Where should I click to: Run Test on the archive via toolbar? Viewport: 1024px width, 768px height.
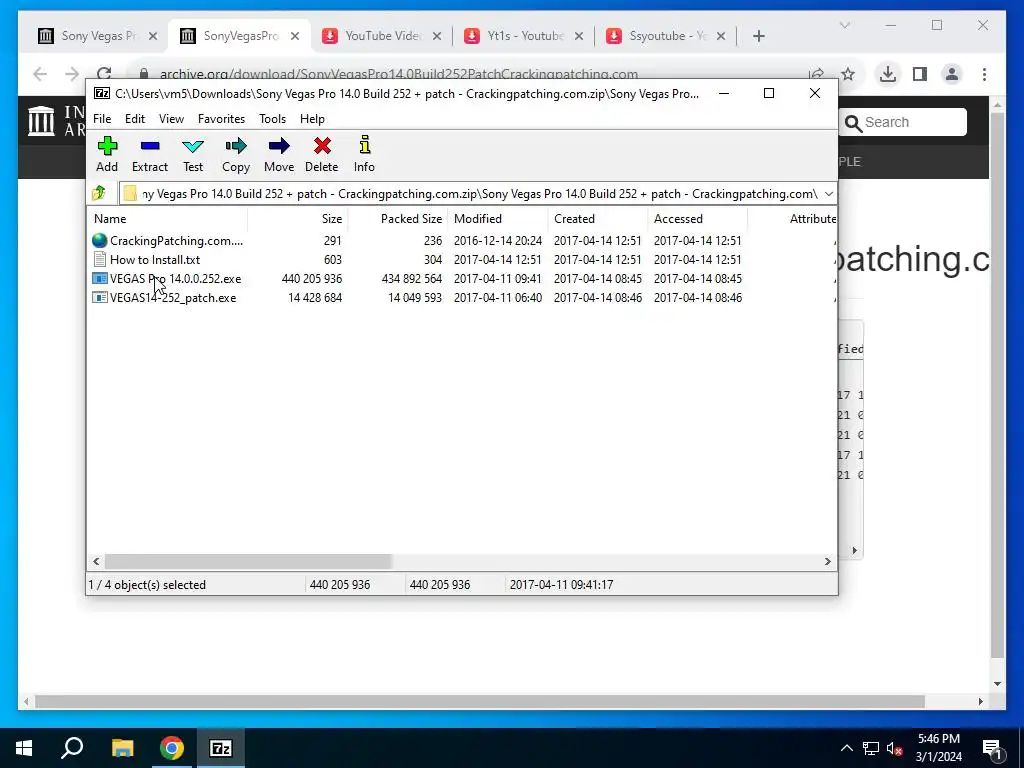pyautogui.click(x=193, y=154)
